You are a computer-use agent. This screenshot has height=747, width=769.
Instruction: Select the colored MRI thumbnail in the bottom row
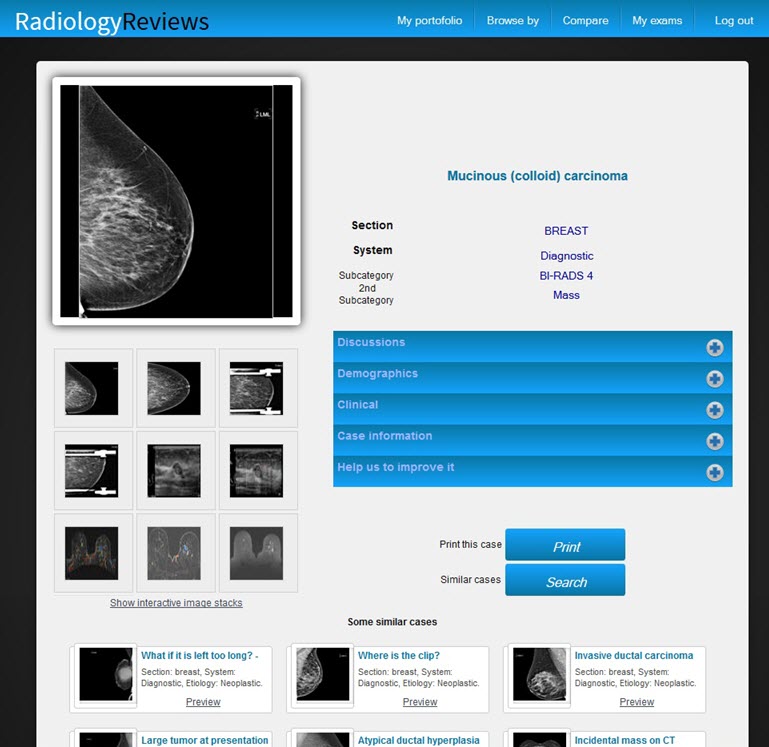coord(92,553)
